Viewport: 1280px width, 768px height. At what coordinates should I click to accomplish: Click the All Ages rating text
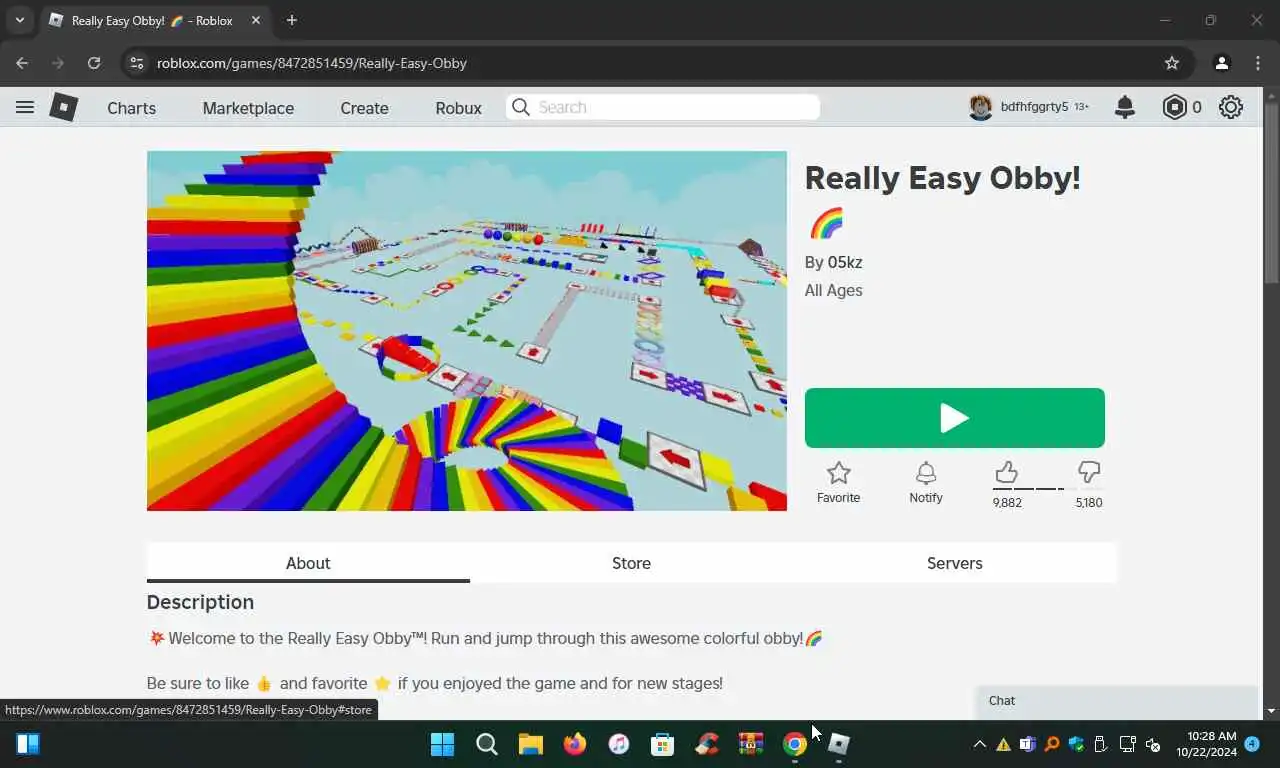[833, 290]
